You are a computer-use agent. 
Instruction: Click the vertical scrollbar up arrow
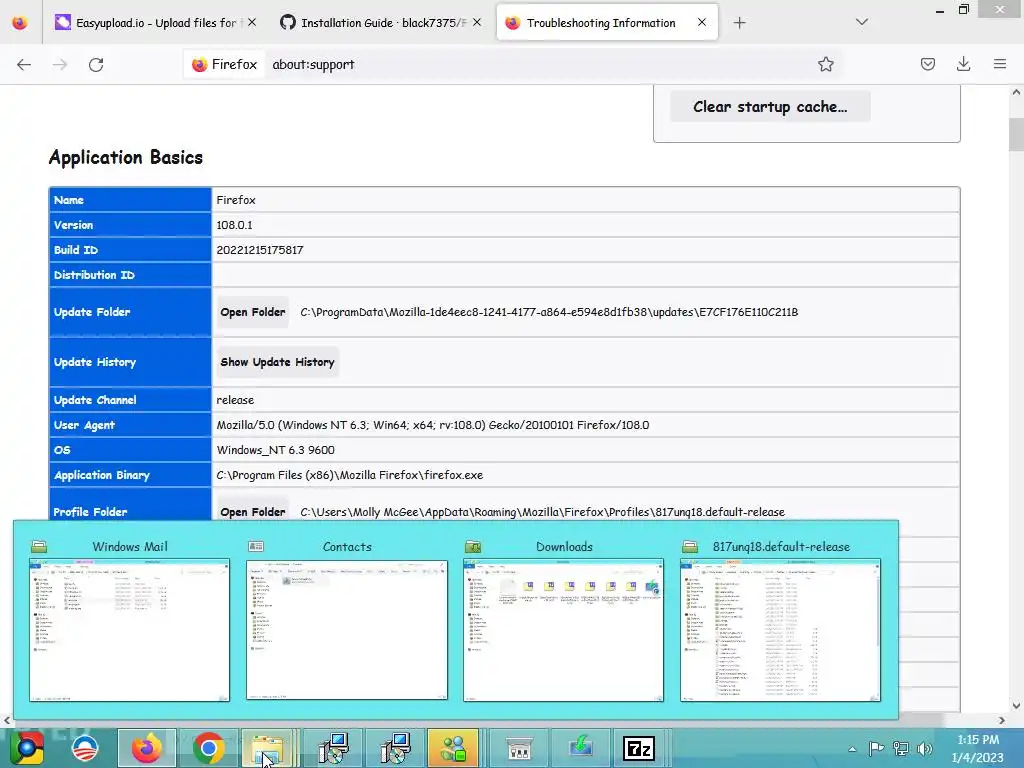[x=1016, y=92]
